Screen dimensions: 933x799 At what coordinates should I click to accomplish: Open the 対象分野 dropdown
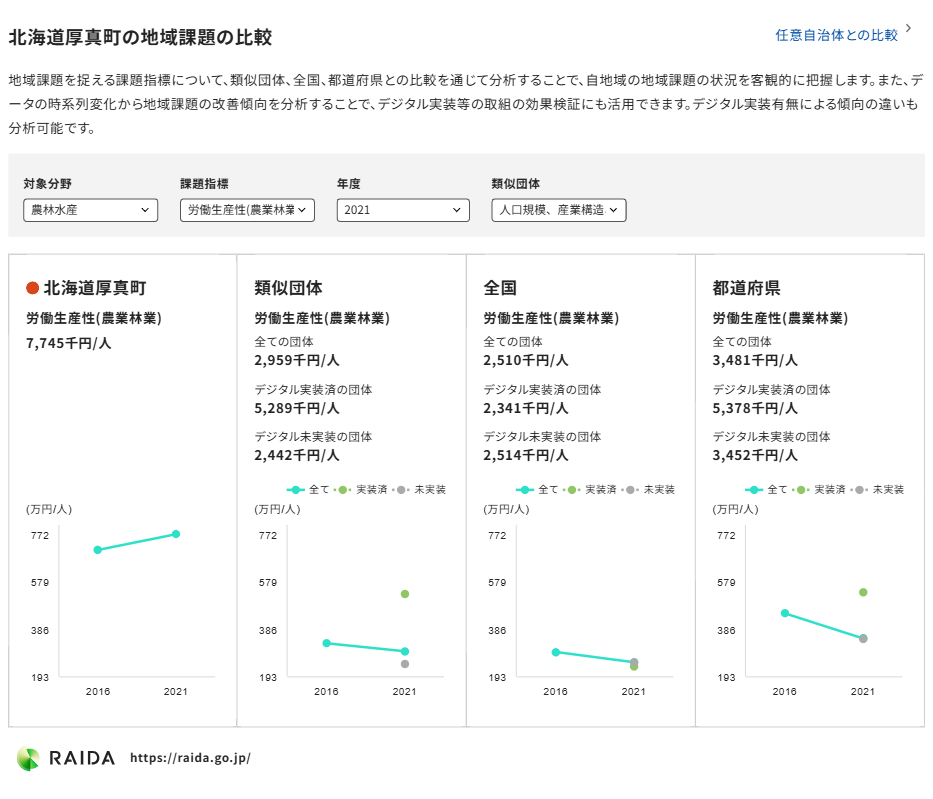pyautogui.click(x=90, y=210)
